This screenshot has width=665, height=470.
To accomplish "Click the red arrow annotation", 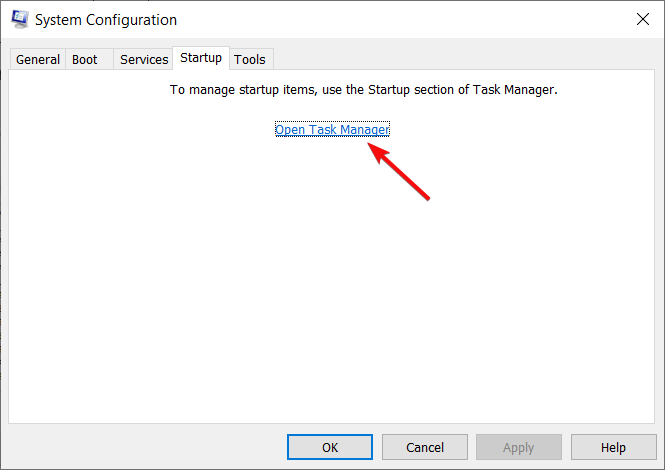I will (x=399, y=171).
